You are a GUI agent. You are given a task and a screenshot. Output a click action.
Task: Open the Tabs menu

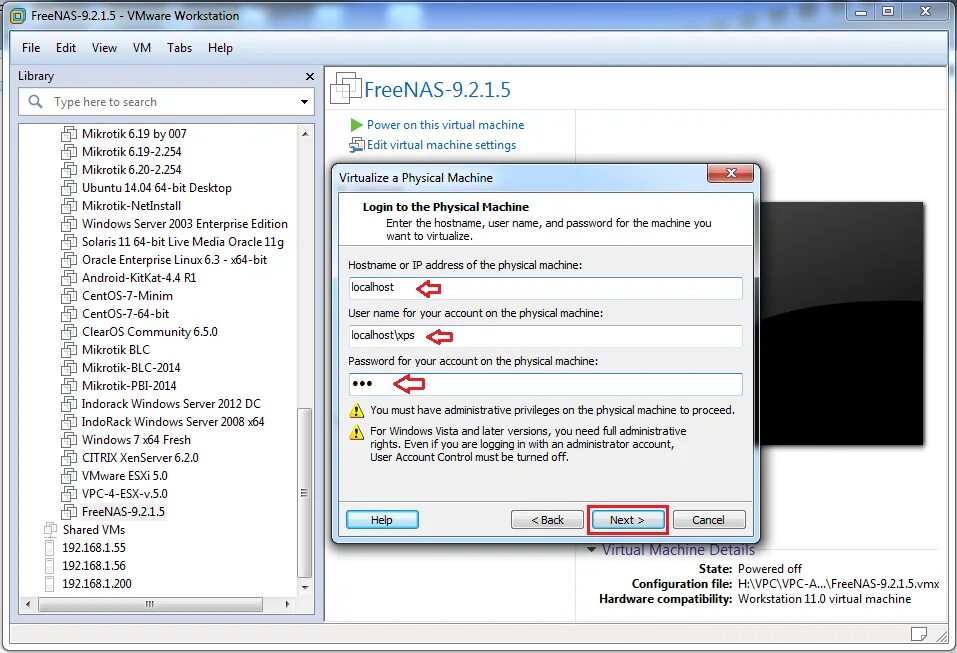coord(179,48)
